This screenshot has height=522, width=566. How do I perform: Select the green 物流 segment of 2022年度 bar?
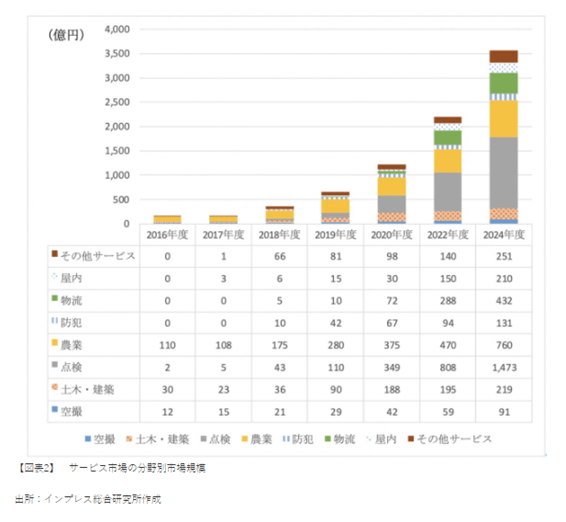448,138
